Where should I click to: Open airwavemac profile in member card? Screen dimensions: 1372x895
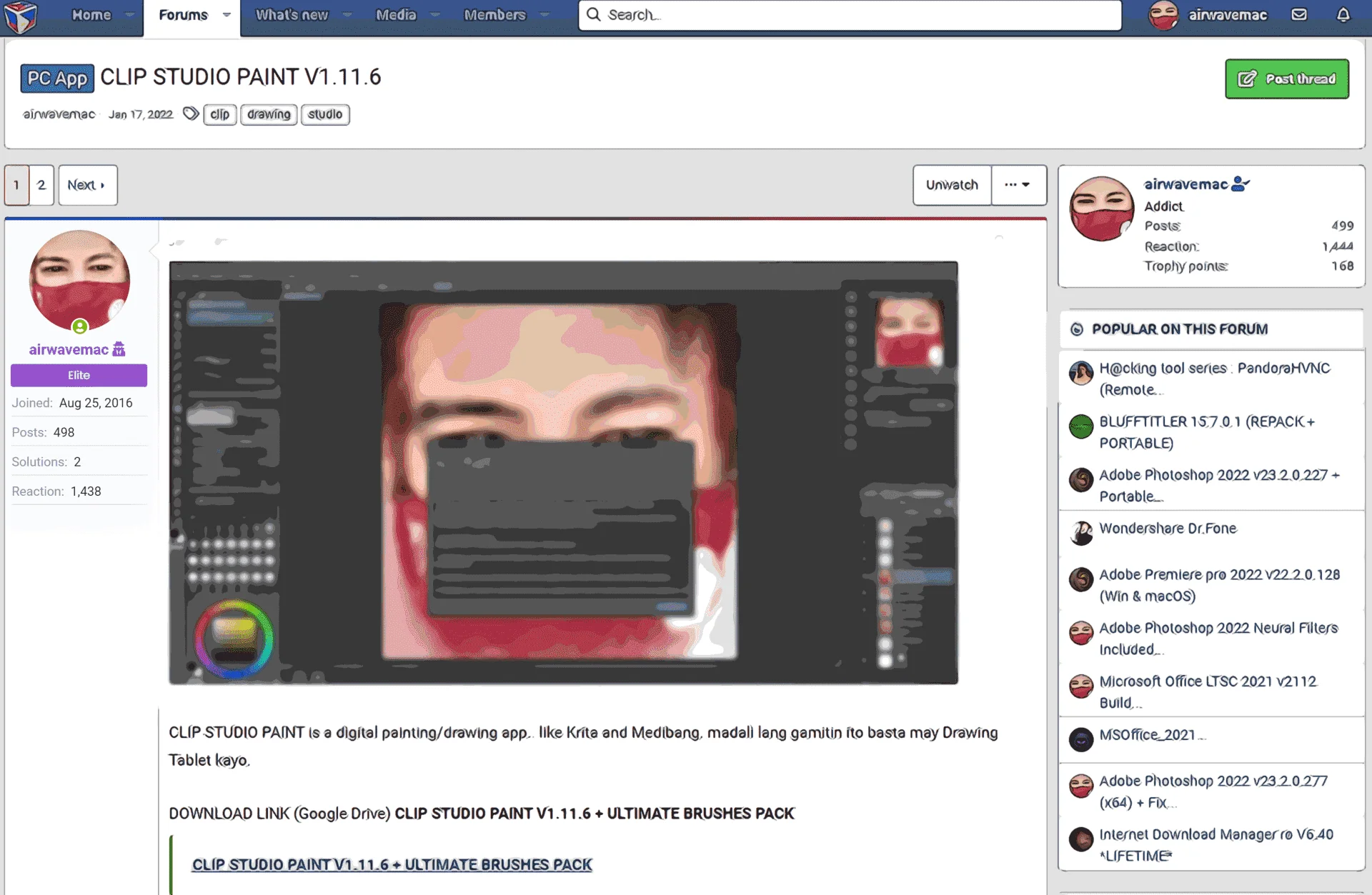click(x=1186, y=184)
